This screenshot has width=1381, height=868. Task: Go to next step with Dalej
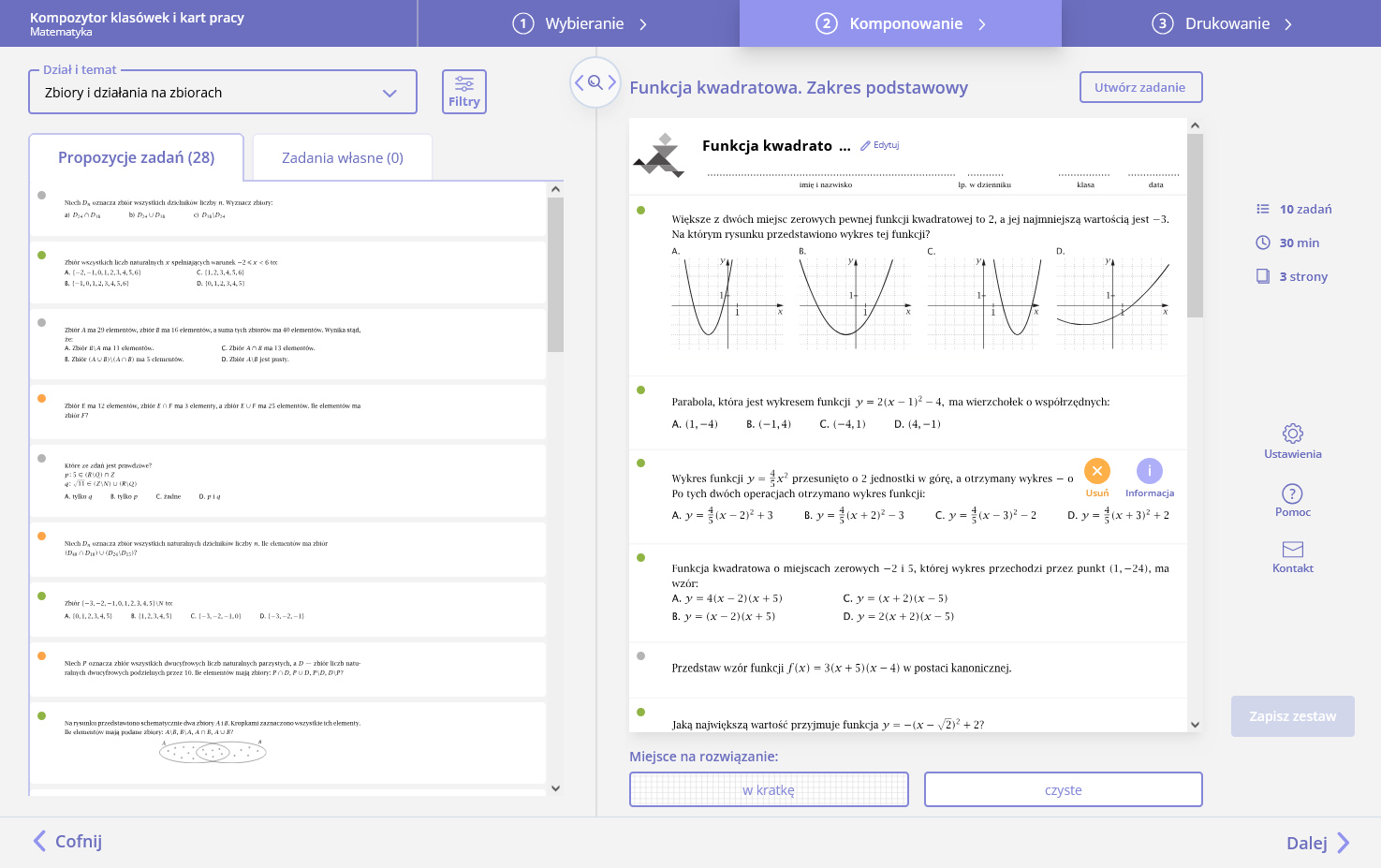(x=1317, y=843)
